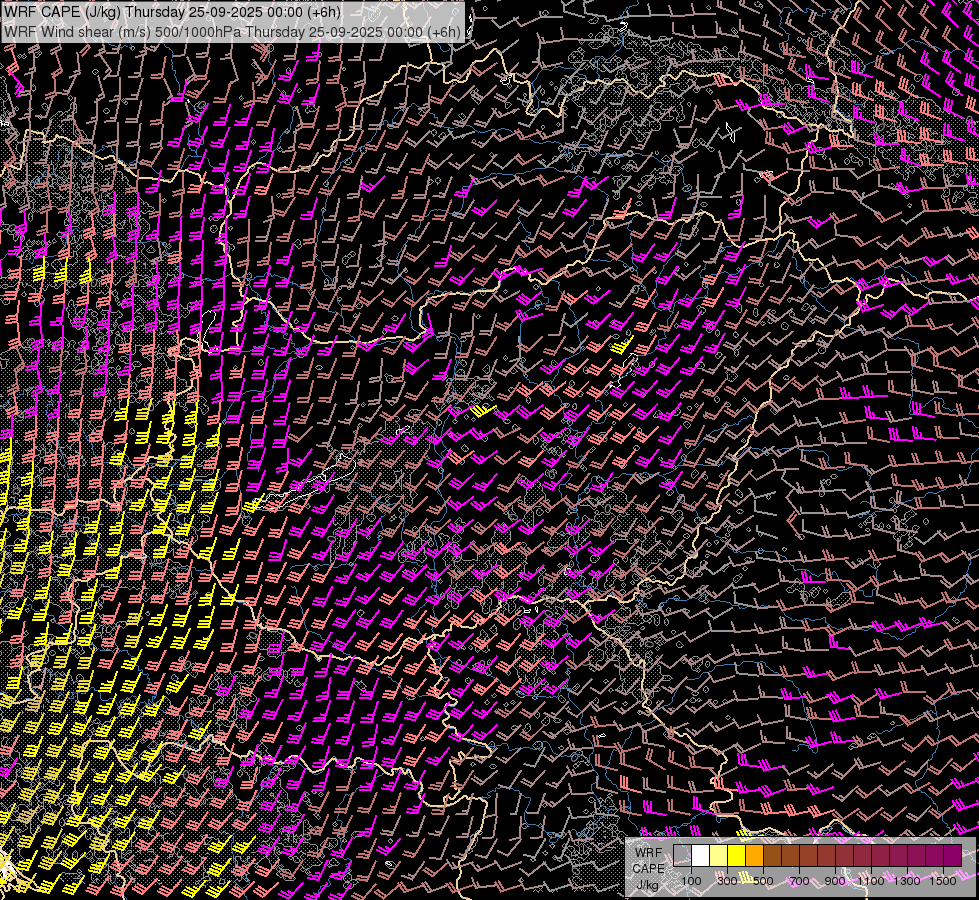The width and height of the screenshot is (979, 900).
Task: Click the 100 label on the legend
Action: pos(691,881)
